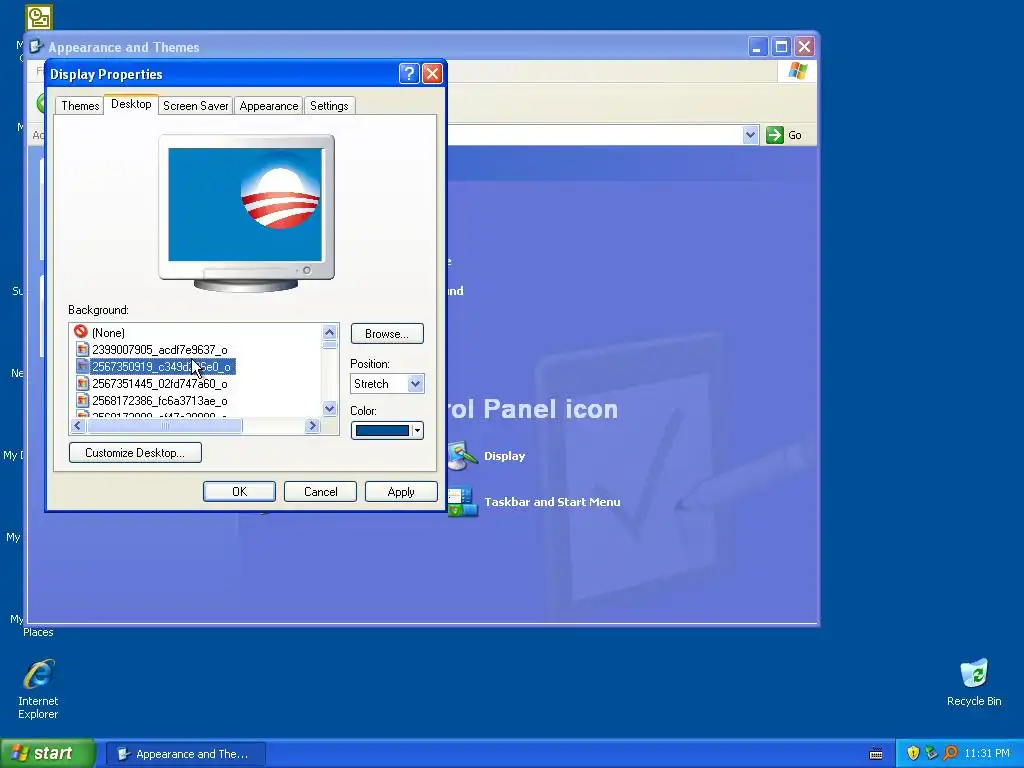
Task: Click the security shield tray icon
Action: click(913, 753)
